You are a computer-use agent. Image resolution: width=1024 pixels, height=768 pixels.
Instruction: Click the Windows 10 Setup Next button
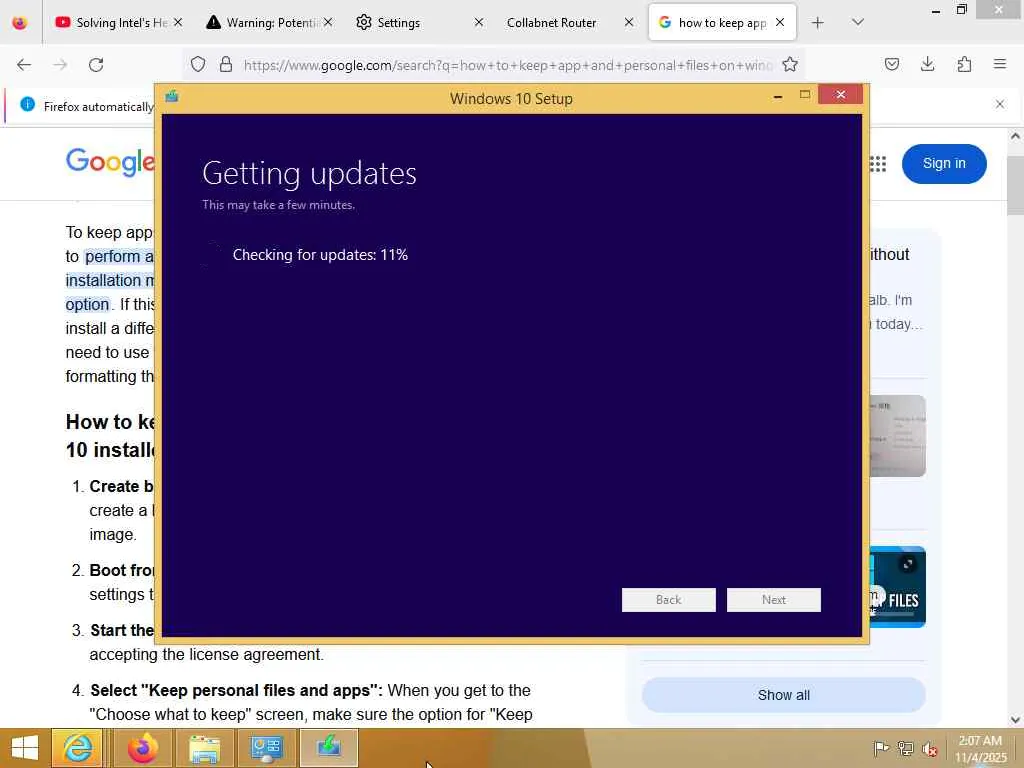773,600
